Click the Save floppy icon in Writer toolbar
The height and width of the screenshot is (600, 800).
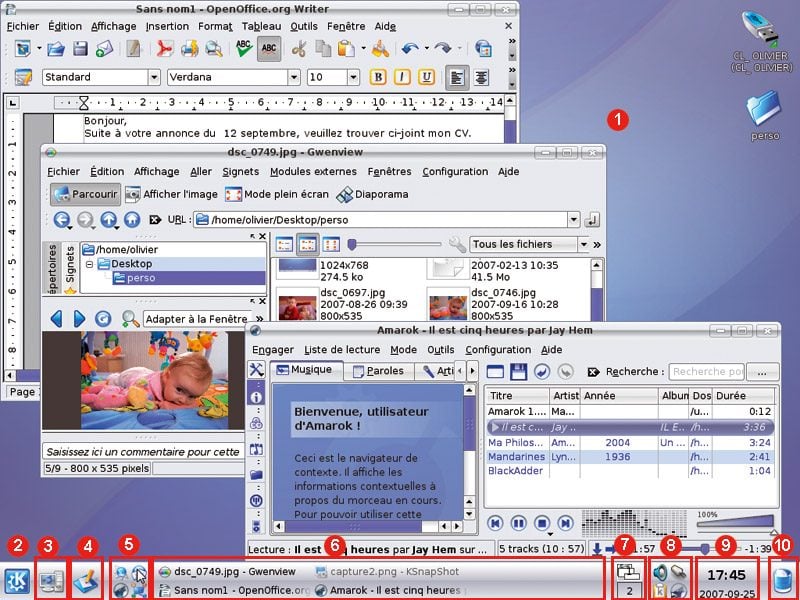[81, 48]
